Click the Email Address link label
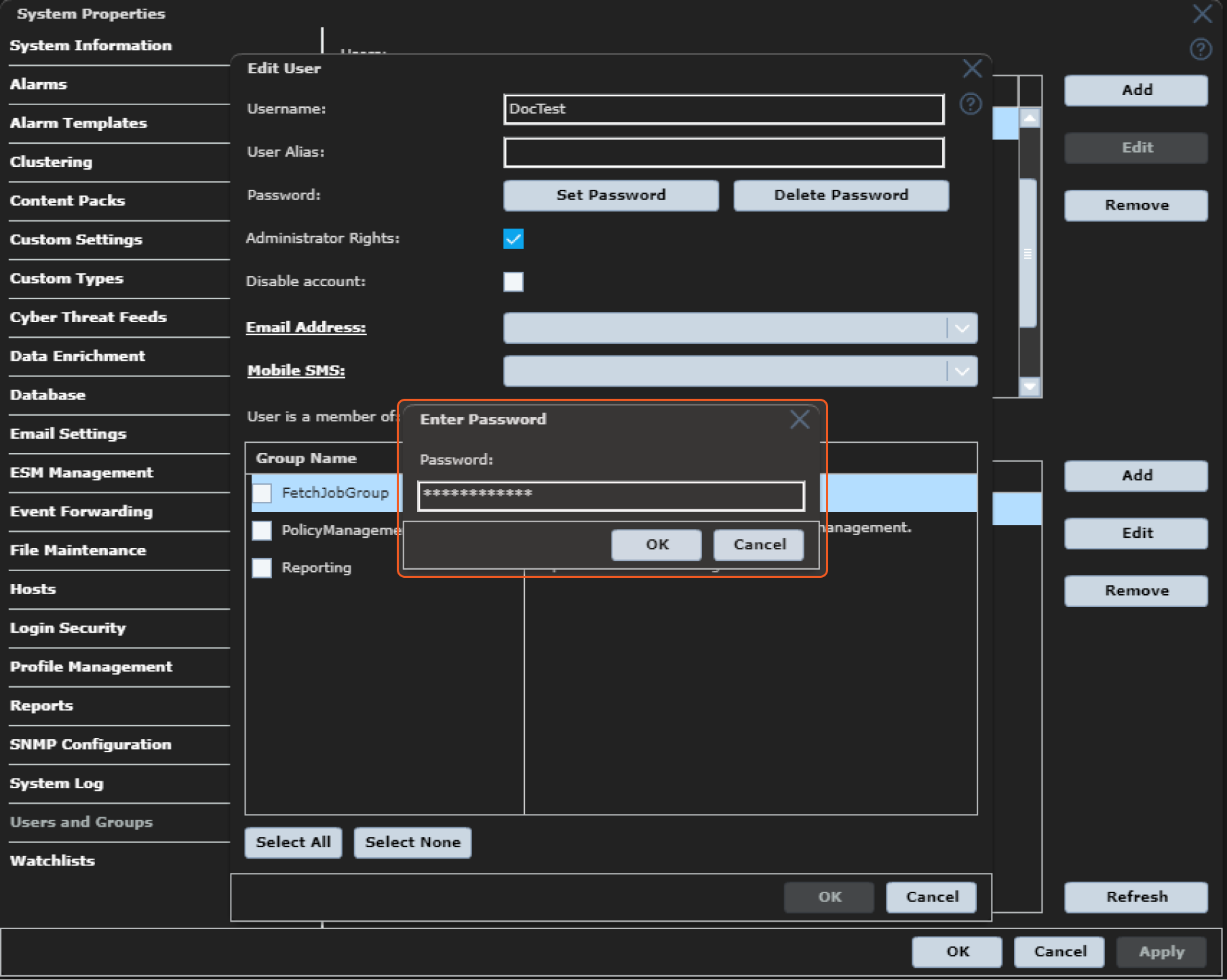Screen dimensions: 1227x980 (x=306, y=328)
